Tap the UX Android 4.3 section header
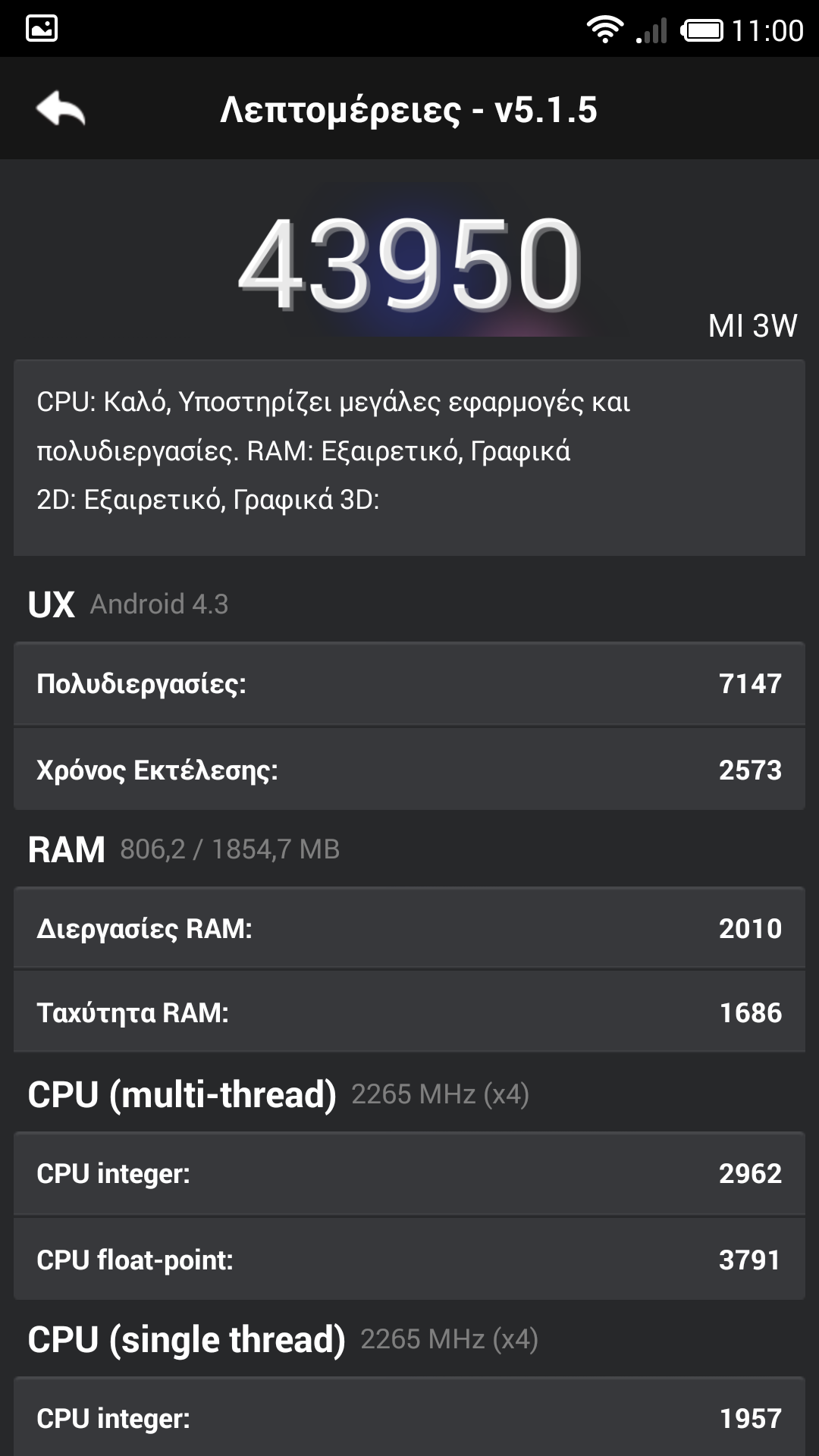 [x=127, y=604]
